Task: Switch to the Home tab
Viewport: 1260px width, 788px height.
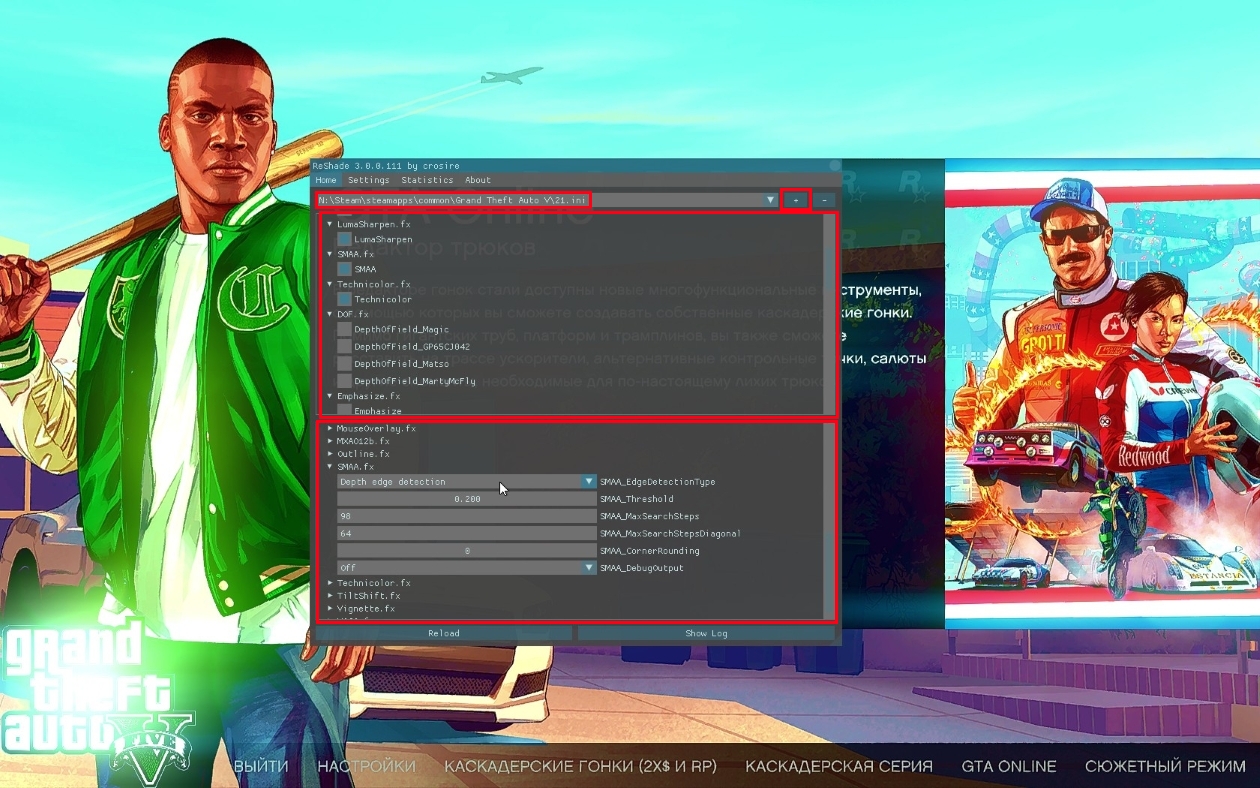Action: point(326,180)
